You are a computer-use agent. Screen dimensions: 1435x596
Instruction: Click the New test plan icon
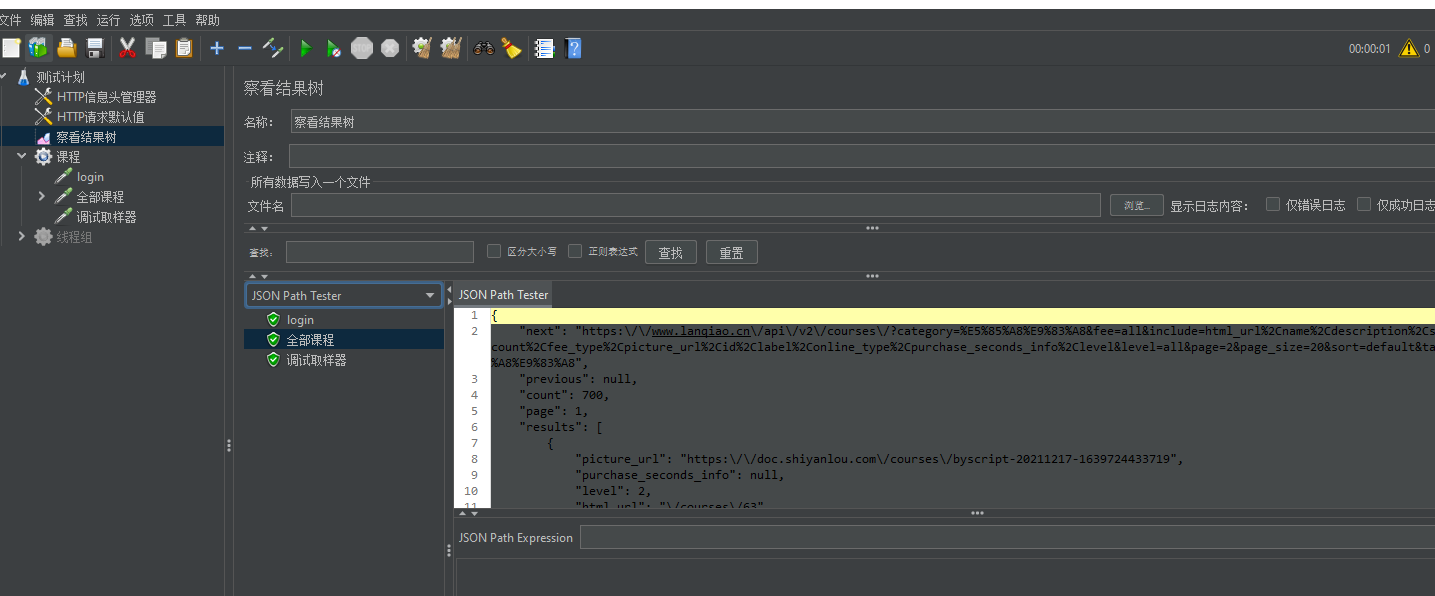coord(11,47)
